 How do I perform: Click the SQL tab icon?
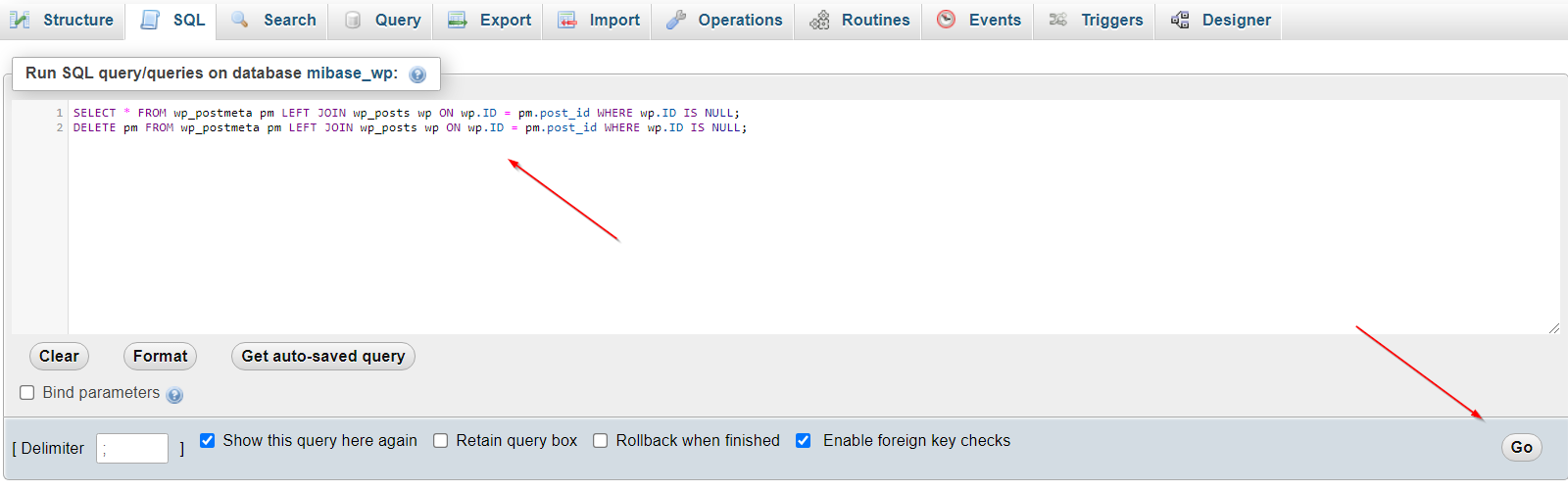(x=150, y=20)
